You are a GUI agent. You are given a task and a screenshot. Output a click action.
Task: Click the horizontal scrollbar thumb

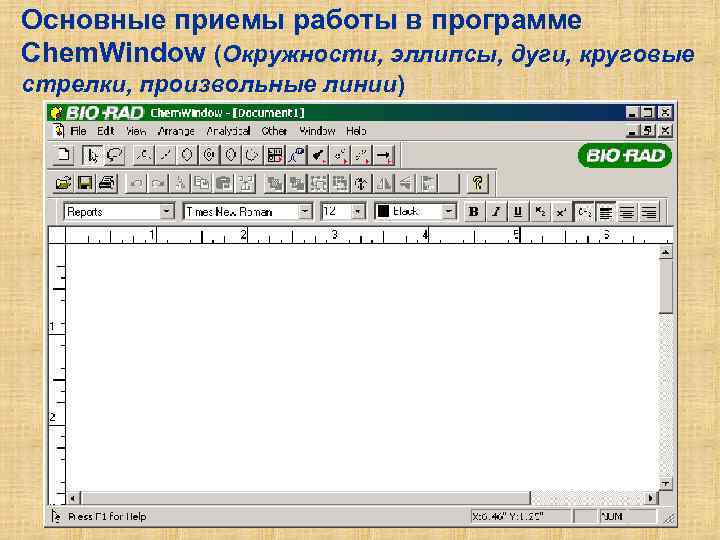(x=306, y=498)
